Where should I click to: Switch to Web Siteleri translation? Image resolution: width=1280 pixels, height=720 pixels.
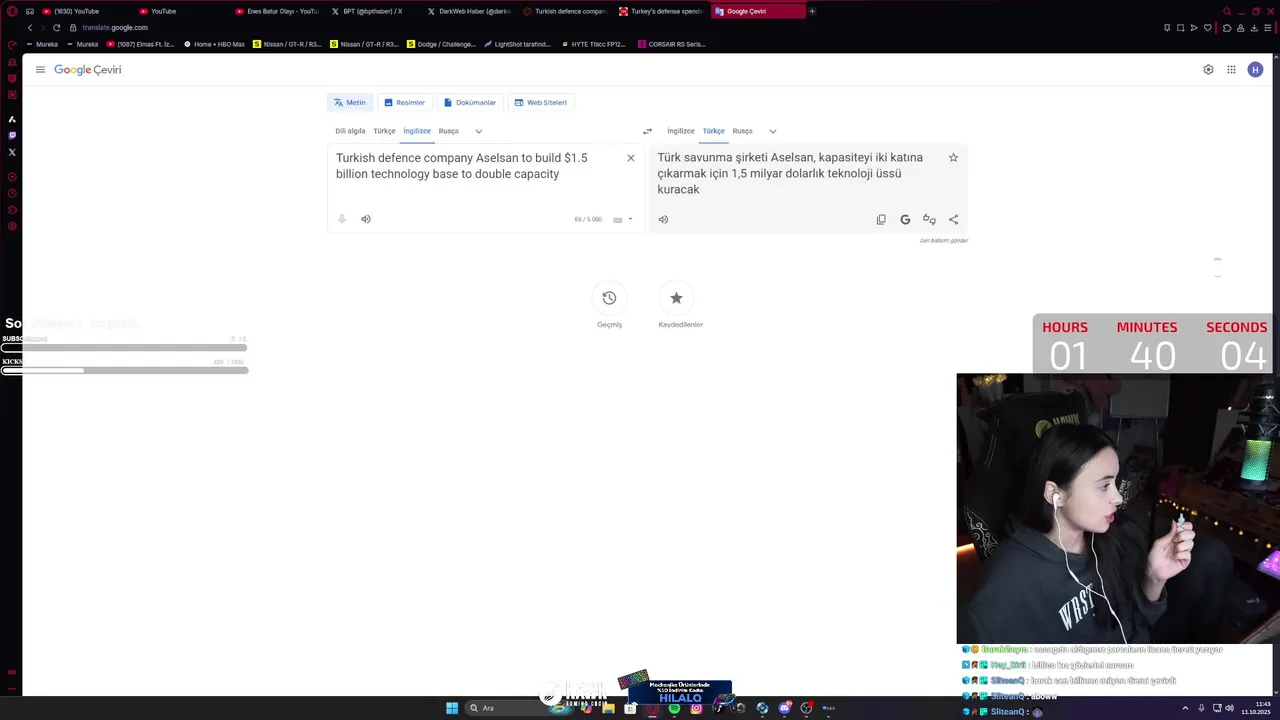tap(541, 102)
